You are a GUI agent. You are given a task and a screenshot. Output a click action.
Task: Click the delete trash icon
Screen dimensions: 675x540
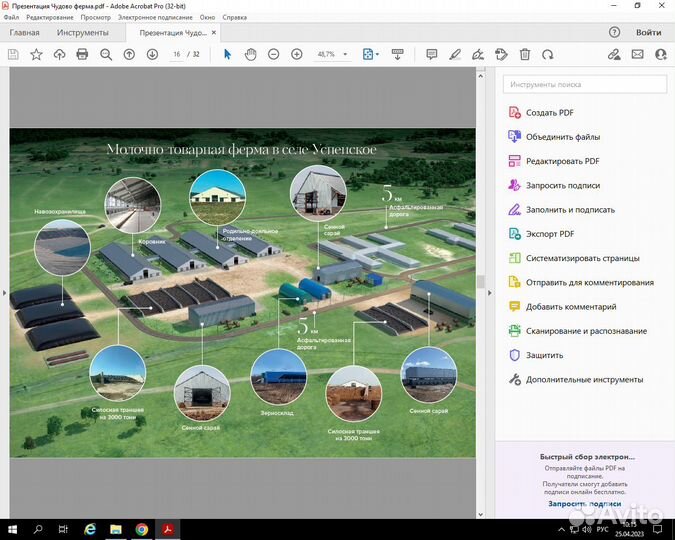click(526, 54)
